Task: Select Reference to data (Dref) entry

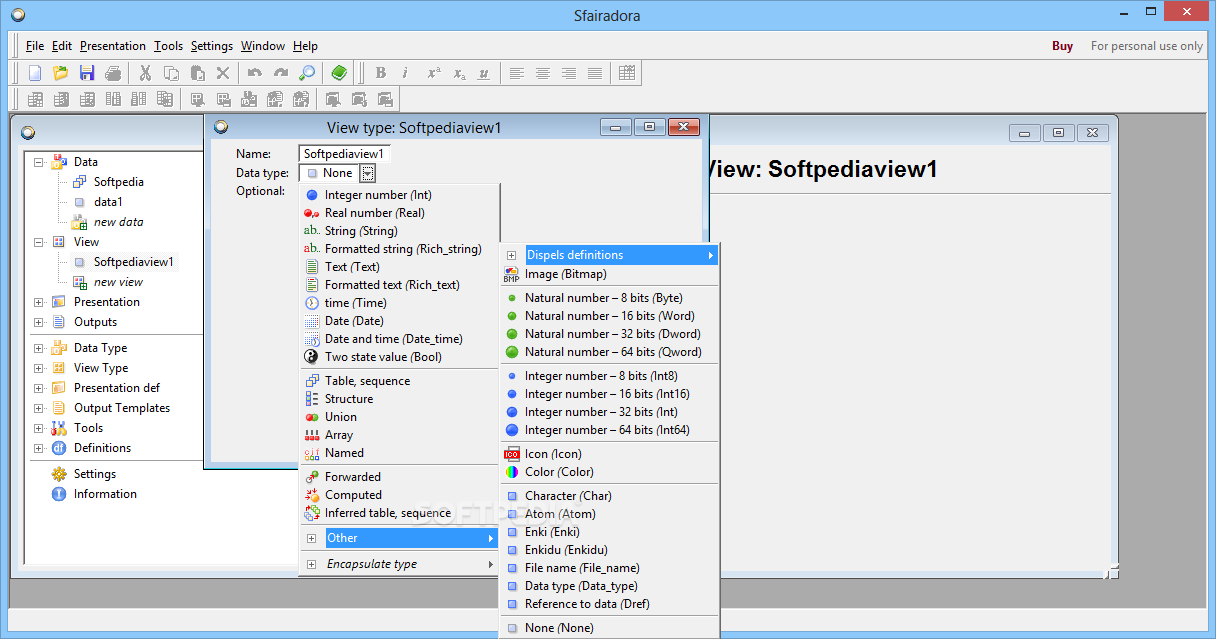Action: (610, 604)
